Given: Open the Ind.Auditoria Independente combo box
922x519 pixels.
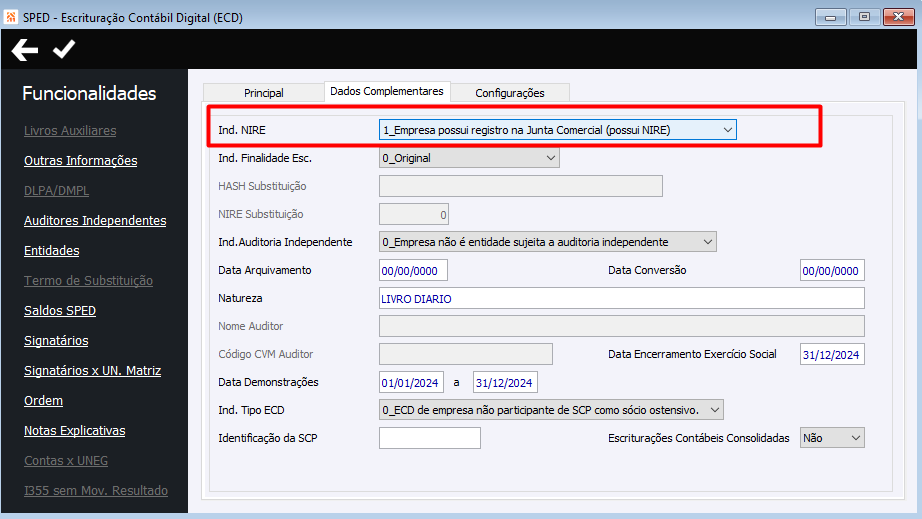Looking at the screenshot, I should coord(547,242).
